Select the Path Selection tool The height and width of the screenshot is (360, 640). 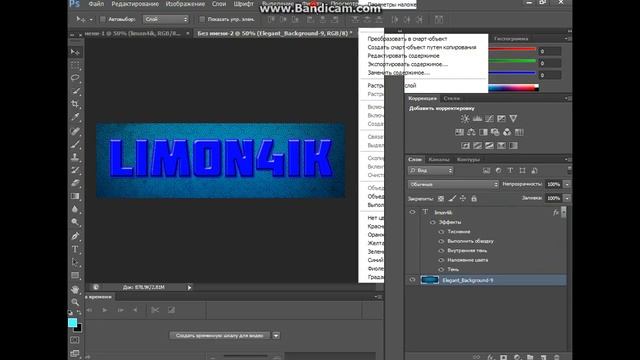(75, 262)
